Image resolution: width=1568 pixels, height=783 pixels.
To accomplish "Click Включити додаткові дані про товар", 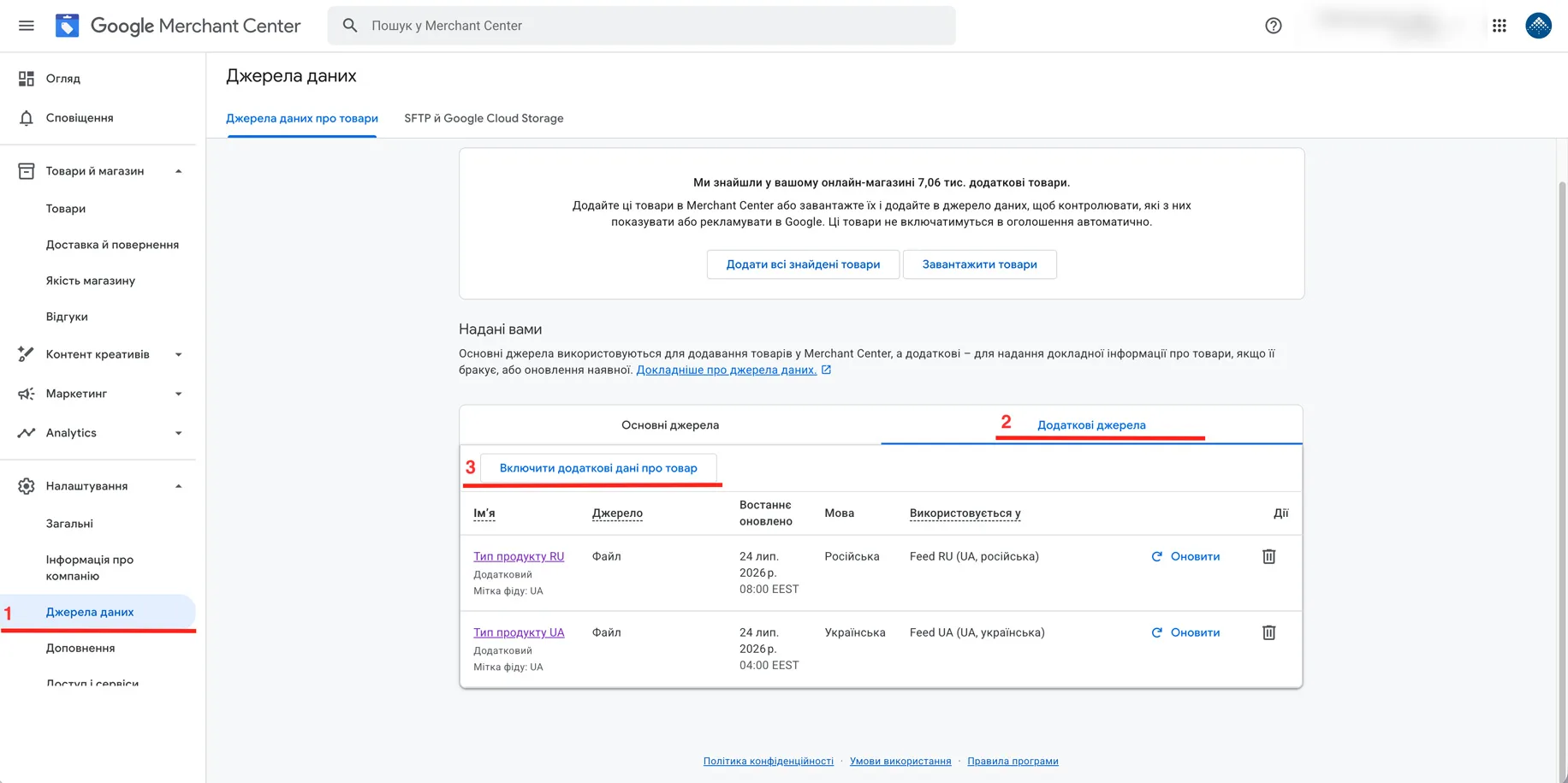I will 598,468.
